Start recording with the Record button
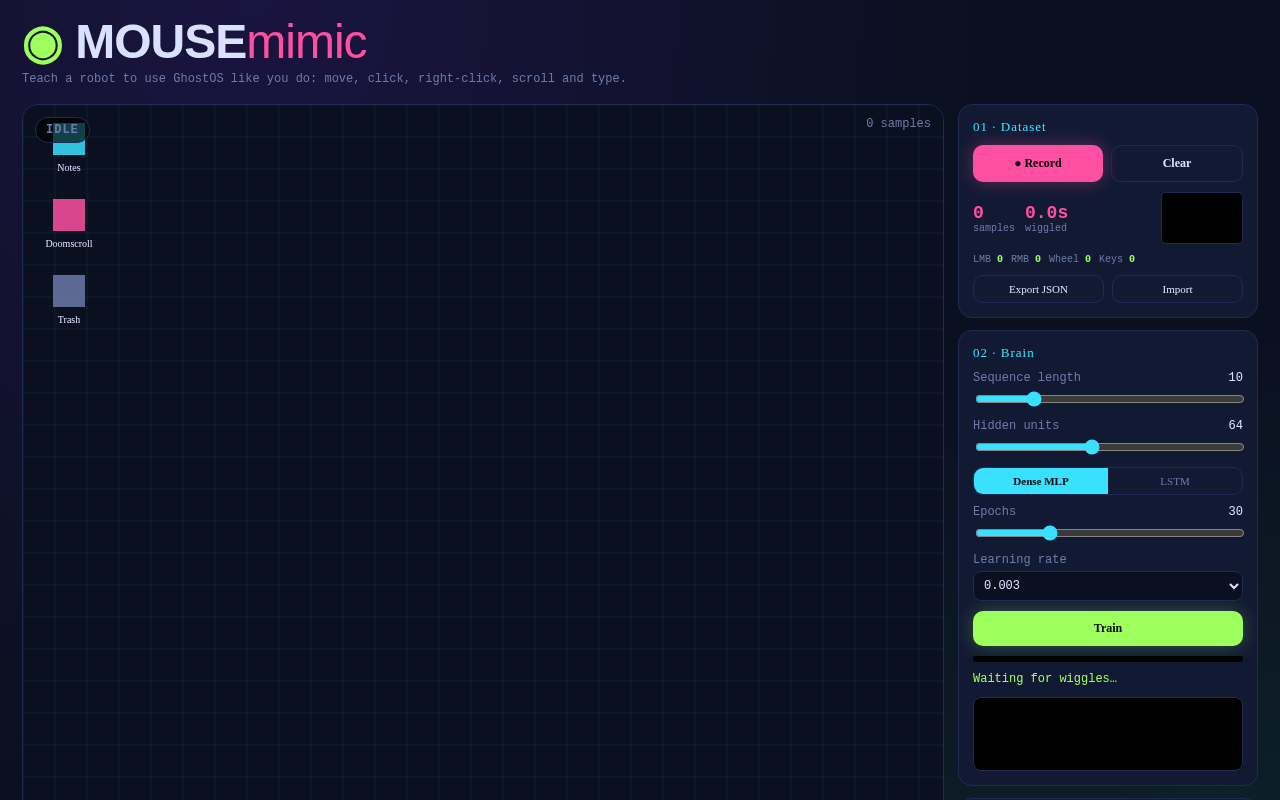Screen dimensions: 1280x800 tap(1038, 163)
